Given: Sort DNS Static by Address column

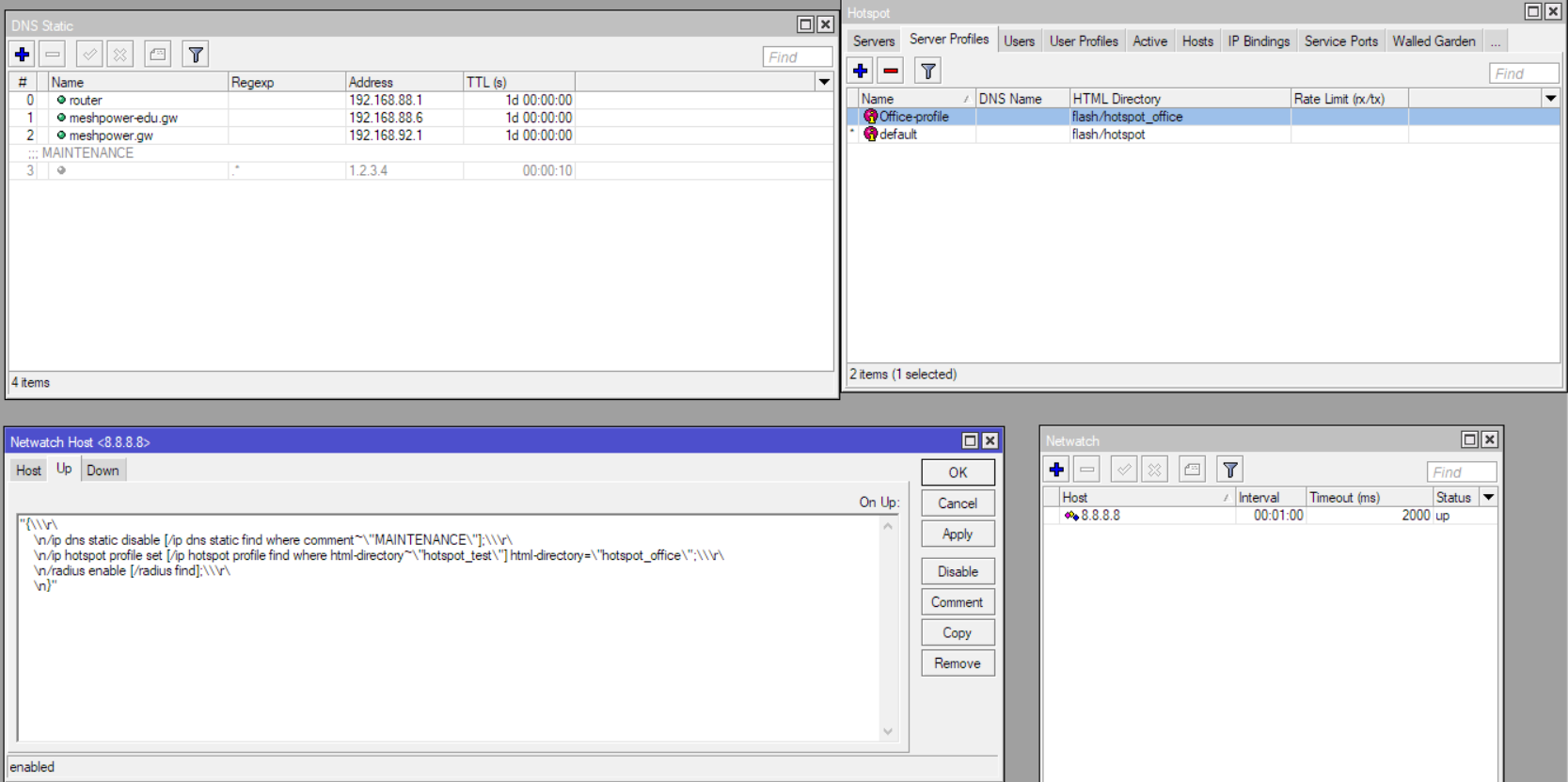Looking at the screenshot, I should click(x=404, y=82).
